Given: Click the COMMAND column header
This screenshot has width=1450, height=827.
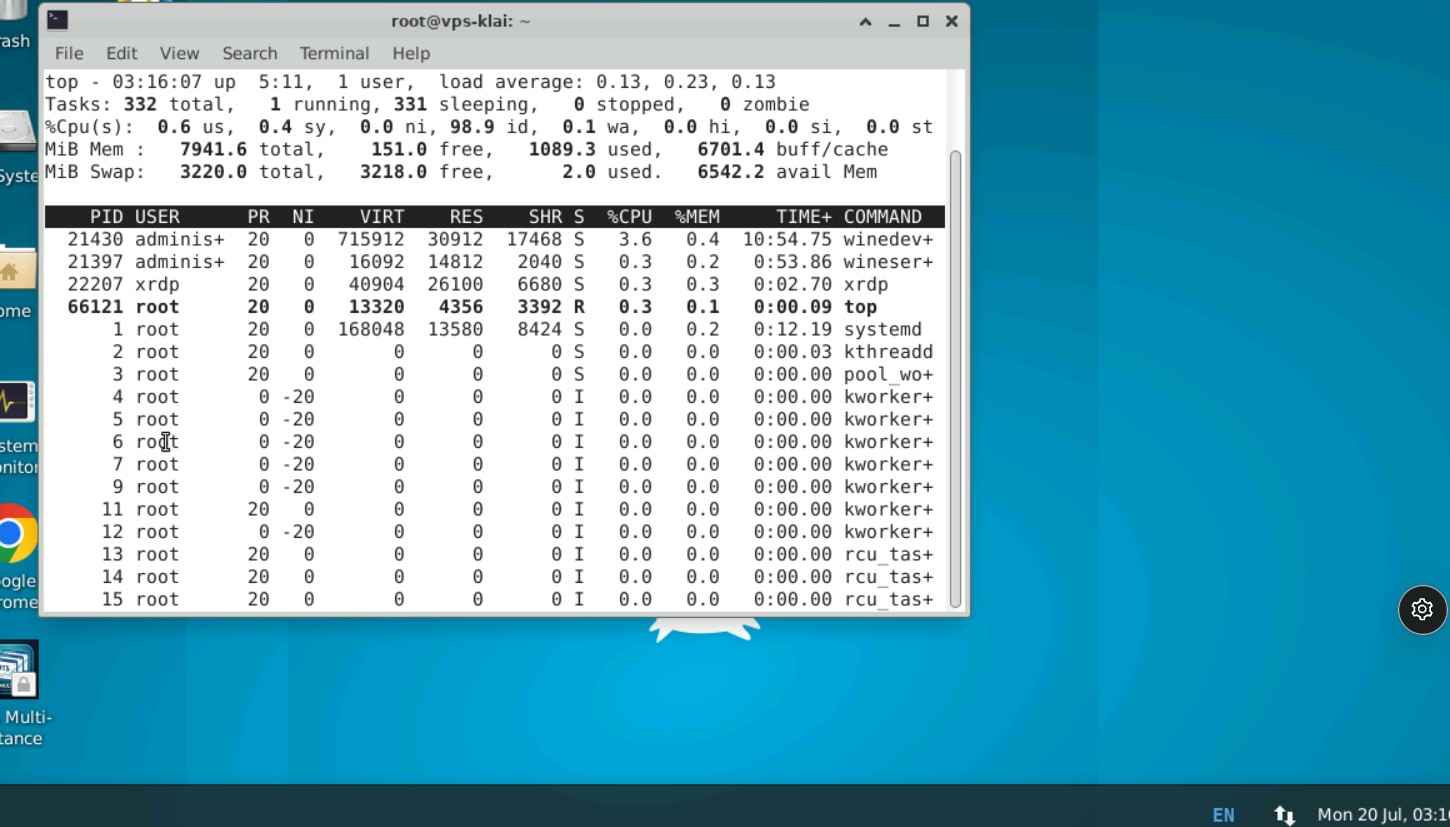Looking at the screenshot, I should pos(883,217).
